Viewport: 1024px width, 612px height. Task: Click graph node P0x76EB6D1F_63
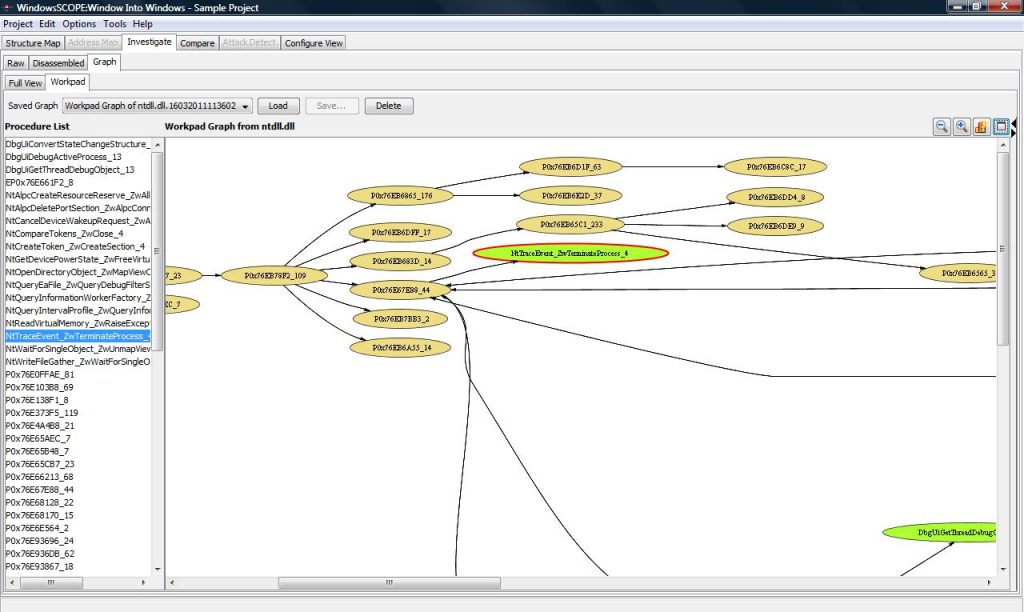click(571, 167)
